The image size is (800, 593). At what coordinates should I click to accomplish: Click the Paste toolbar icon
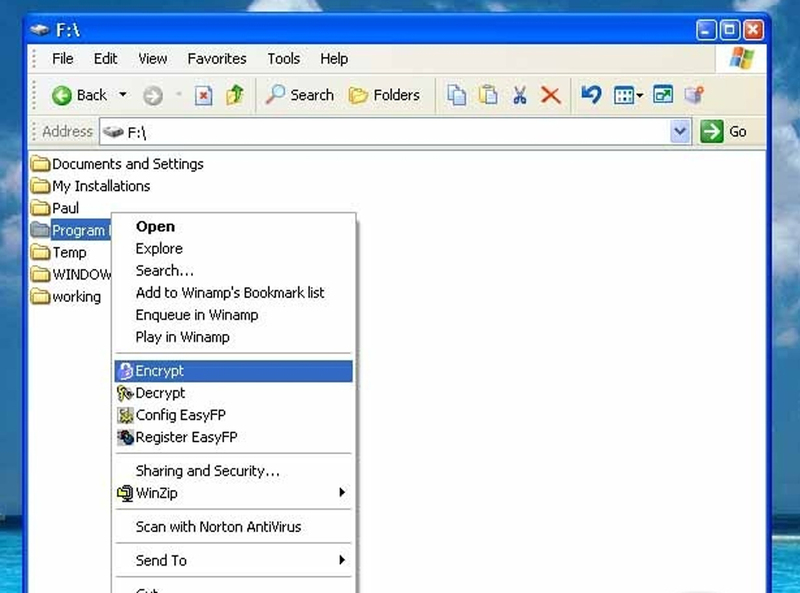pyautogui.click(x=488, y=95)
